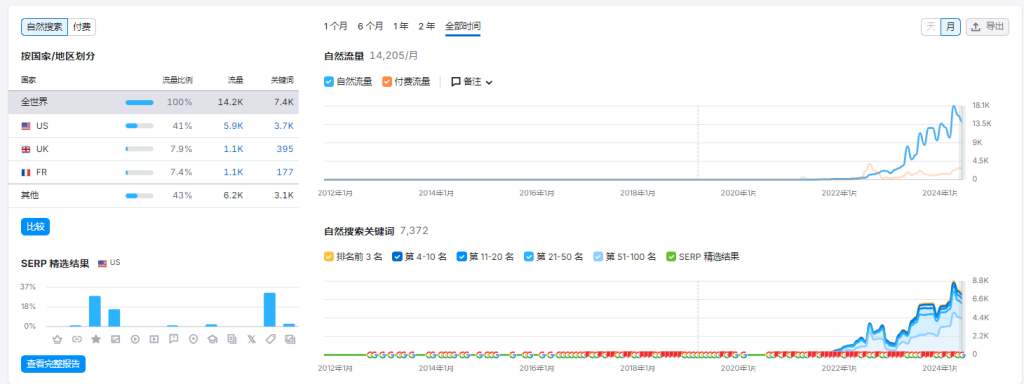
Task: Open the 备注 notes dropdown
Action: click(472, 82)
